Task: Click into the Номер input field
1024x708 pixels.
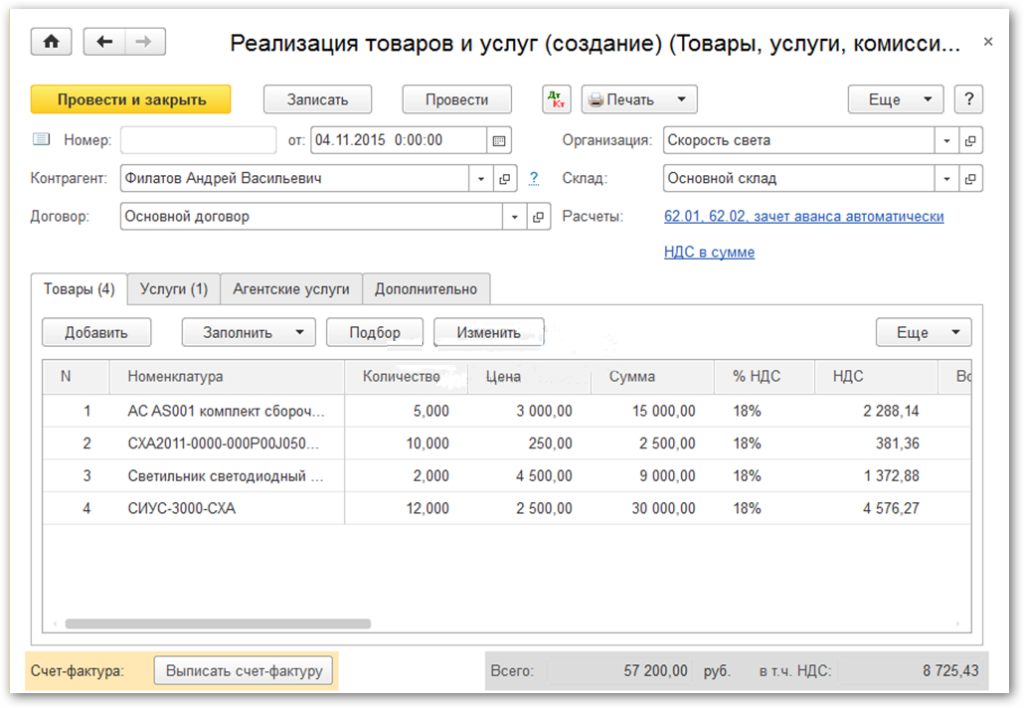Action: (198, 140)
